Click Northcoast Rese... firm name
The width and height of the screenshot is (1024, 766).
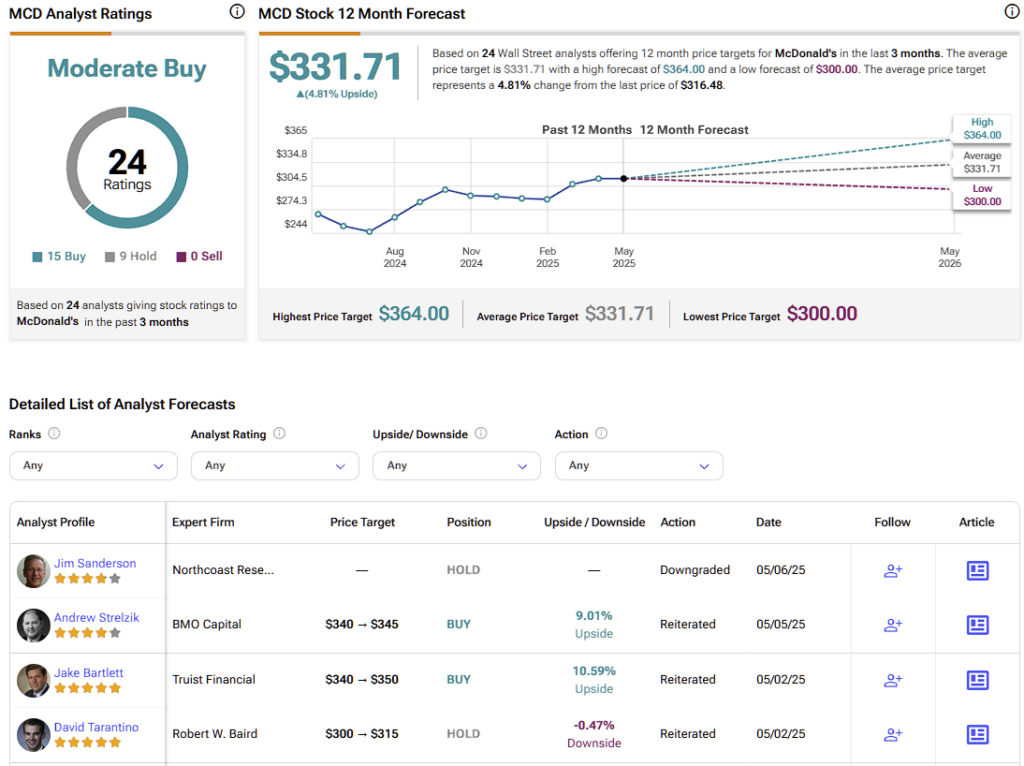223,570
